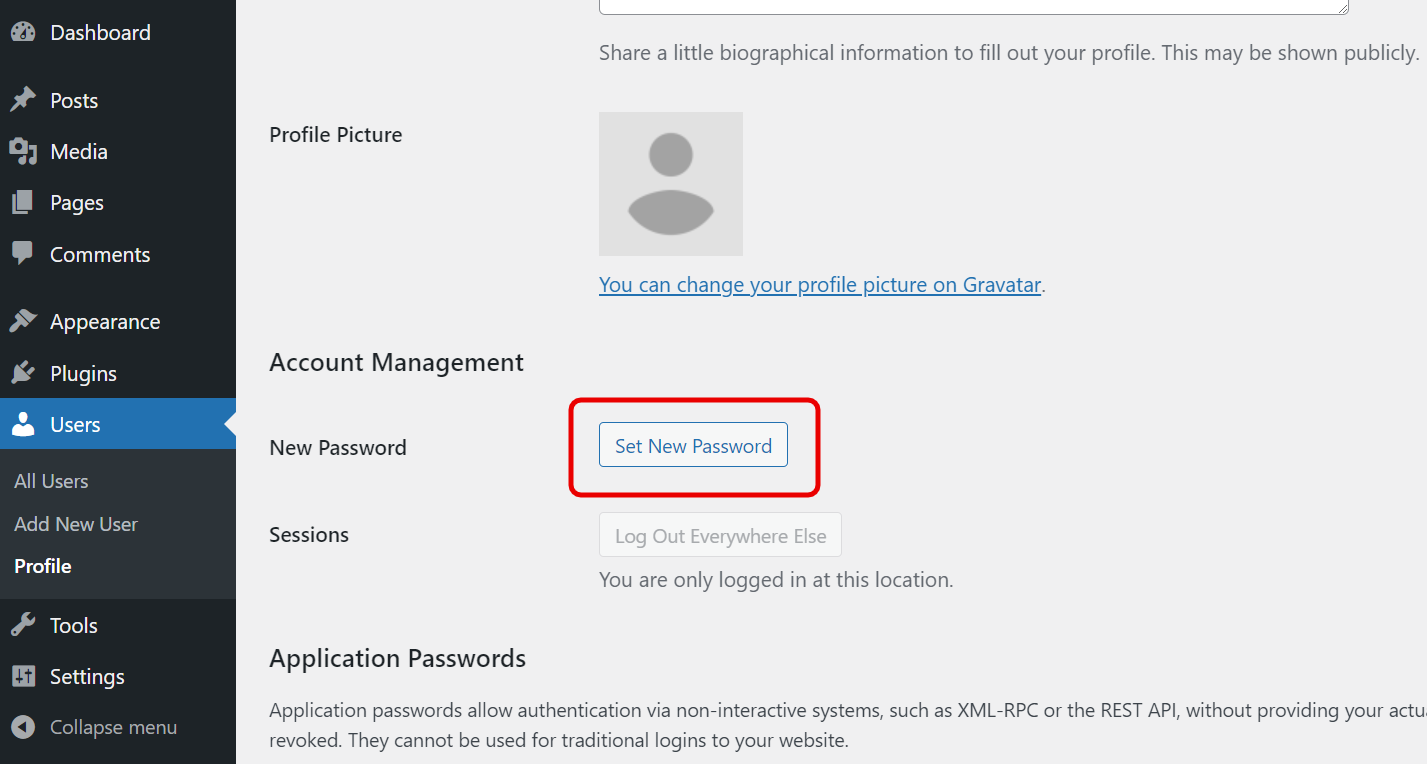Click the Pages document icon

23,202
